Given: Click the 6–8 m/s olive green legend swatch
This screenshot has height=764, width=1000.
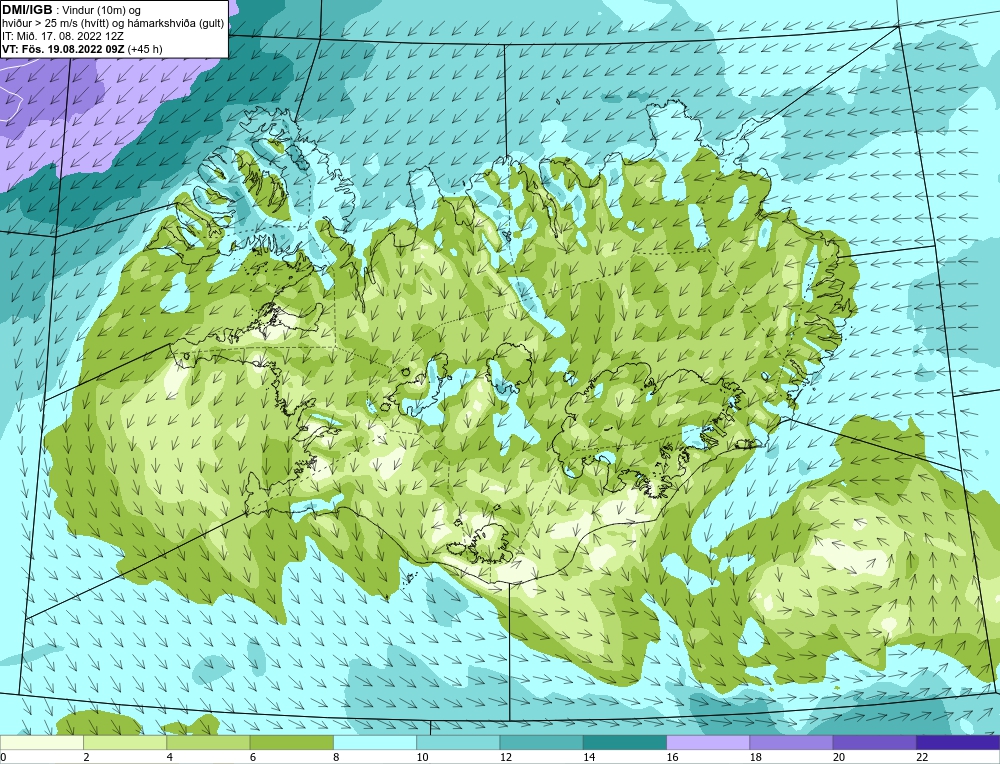Looking at the screenshot, I should [x=292, y=742].
